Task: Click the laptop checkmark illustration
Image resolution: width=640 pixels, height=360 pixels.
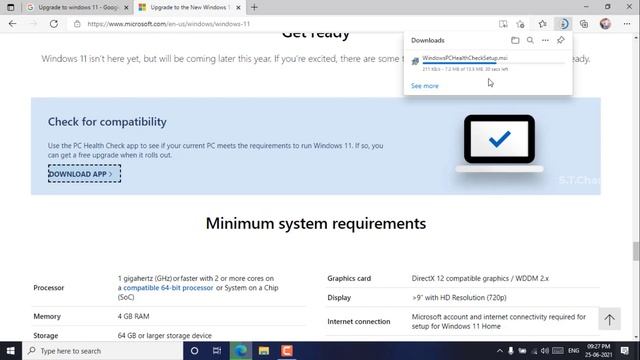Action: point(499,143)
